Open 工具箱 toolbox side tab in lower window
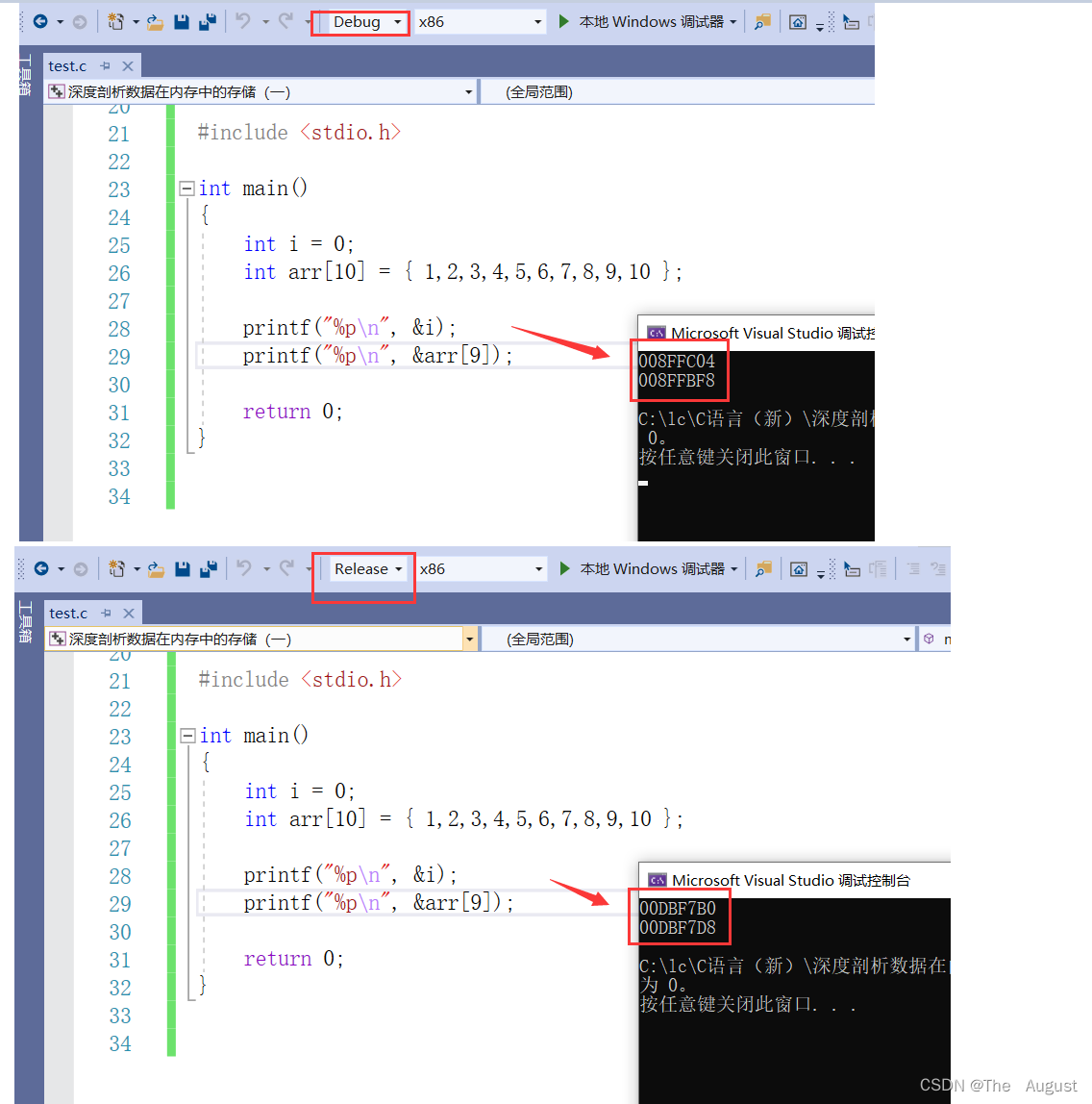Image resolution: width=1092 pixels, height=1104 pixels. 25,621
